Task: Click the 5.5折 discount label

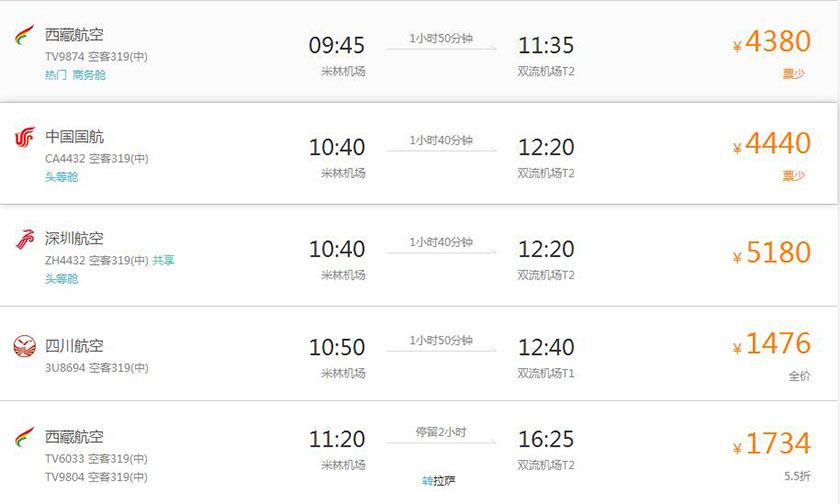Action: (x=797, y=476)
